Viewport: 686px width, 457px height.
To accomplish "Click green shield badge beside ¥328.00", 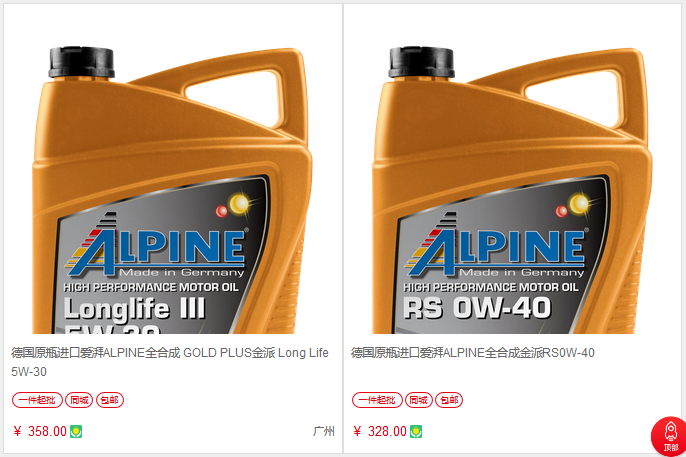I will pyautogui.click(x=416, y=432).
